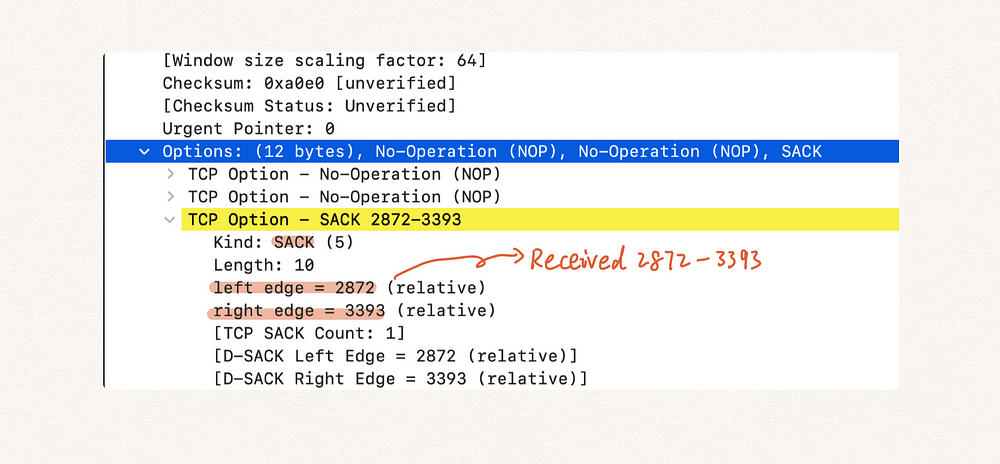Select the Window size scaling factor line
Screen dimensions: 1000x464
click(x=324, y=61)
